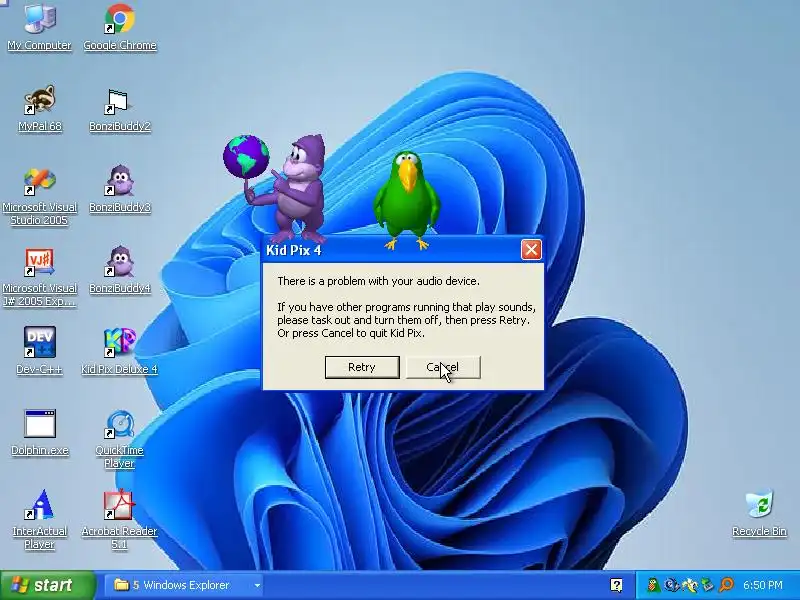
Task: Select the BonziBuddy3 desktop shortcut
Action: point(119,188)
